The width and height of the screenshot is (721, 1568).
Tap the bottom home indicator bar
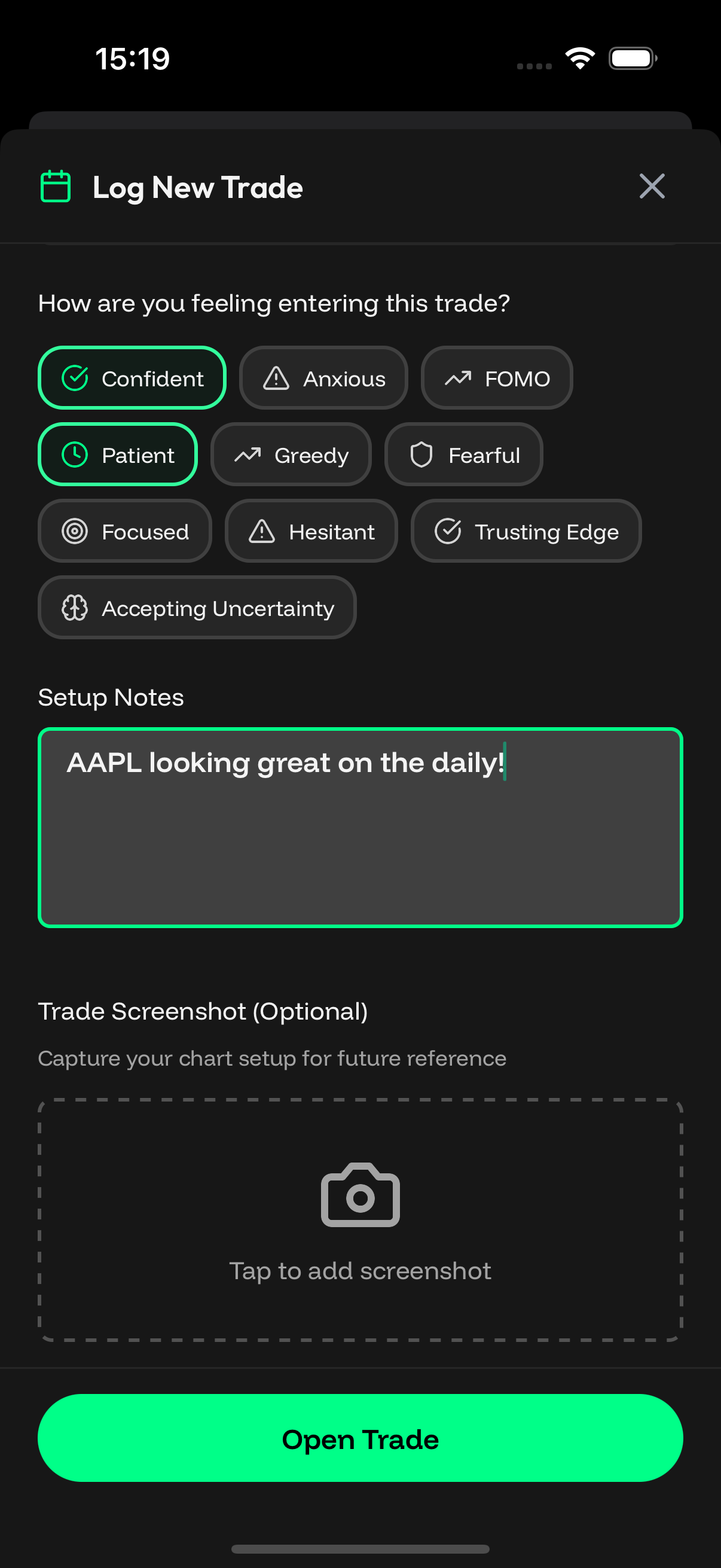click(360, 1548)
